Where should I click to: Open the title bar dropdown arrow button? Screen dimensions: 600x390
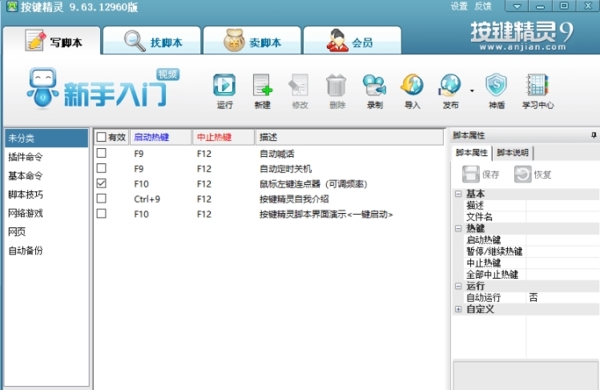pyautogui.click(x=517, y=6)
